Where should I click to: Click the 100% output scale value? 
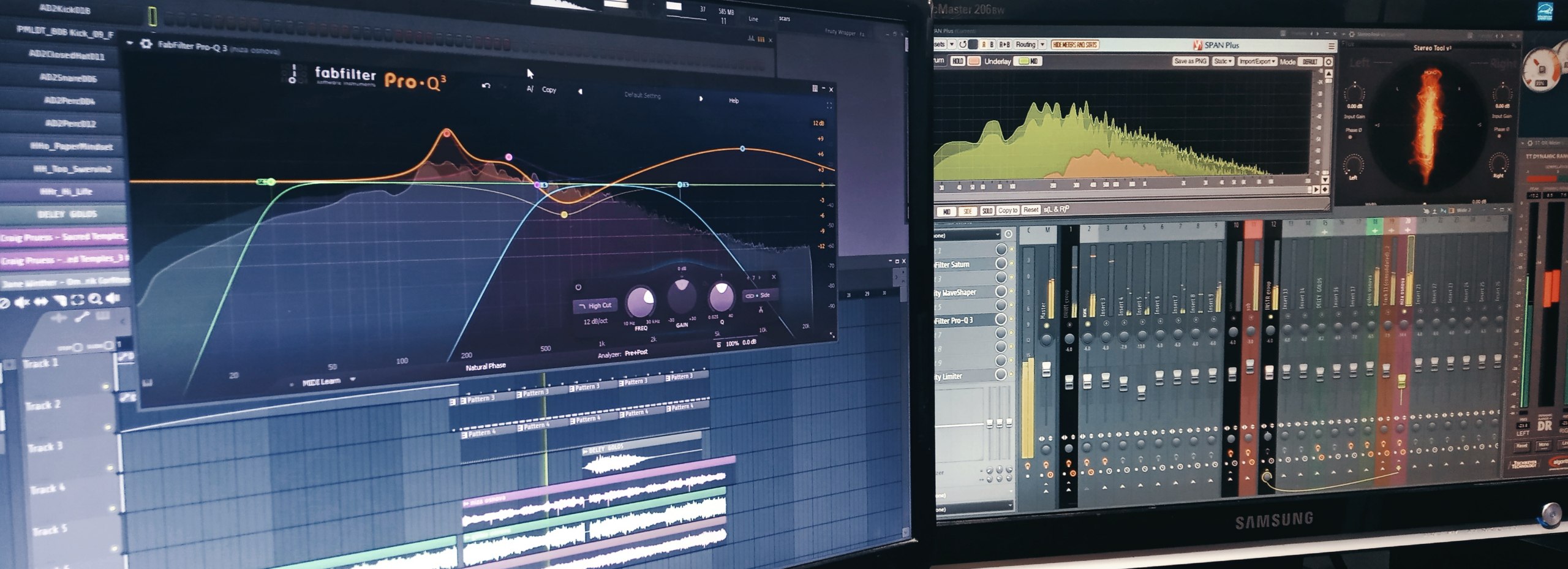pyautogui.click(x=732, y=344)
